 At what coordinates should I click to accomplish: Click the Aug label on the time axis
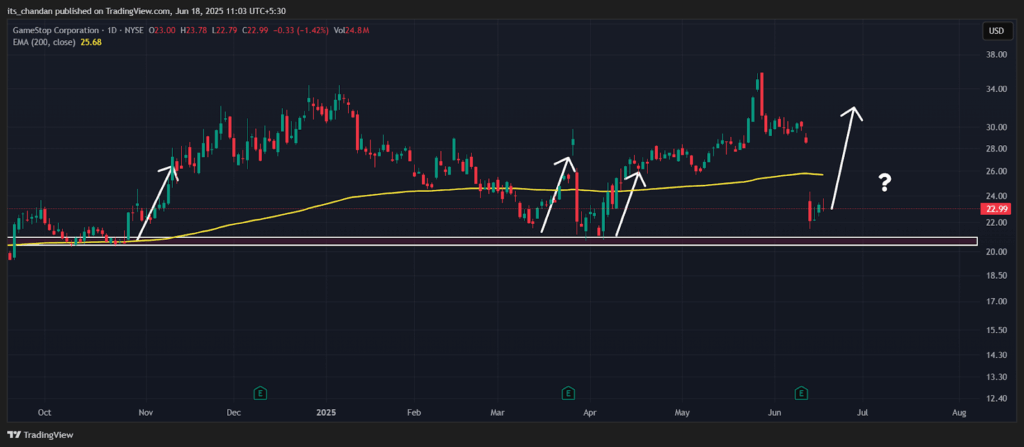tap(959, 413)
